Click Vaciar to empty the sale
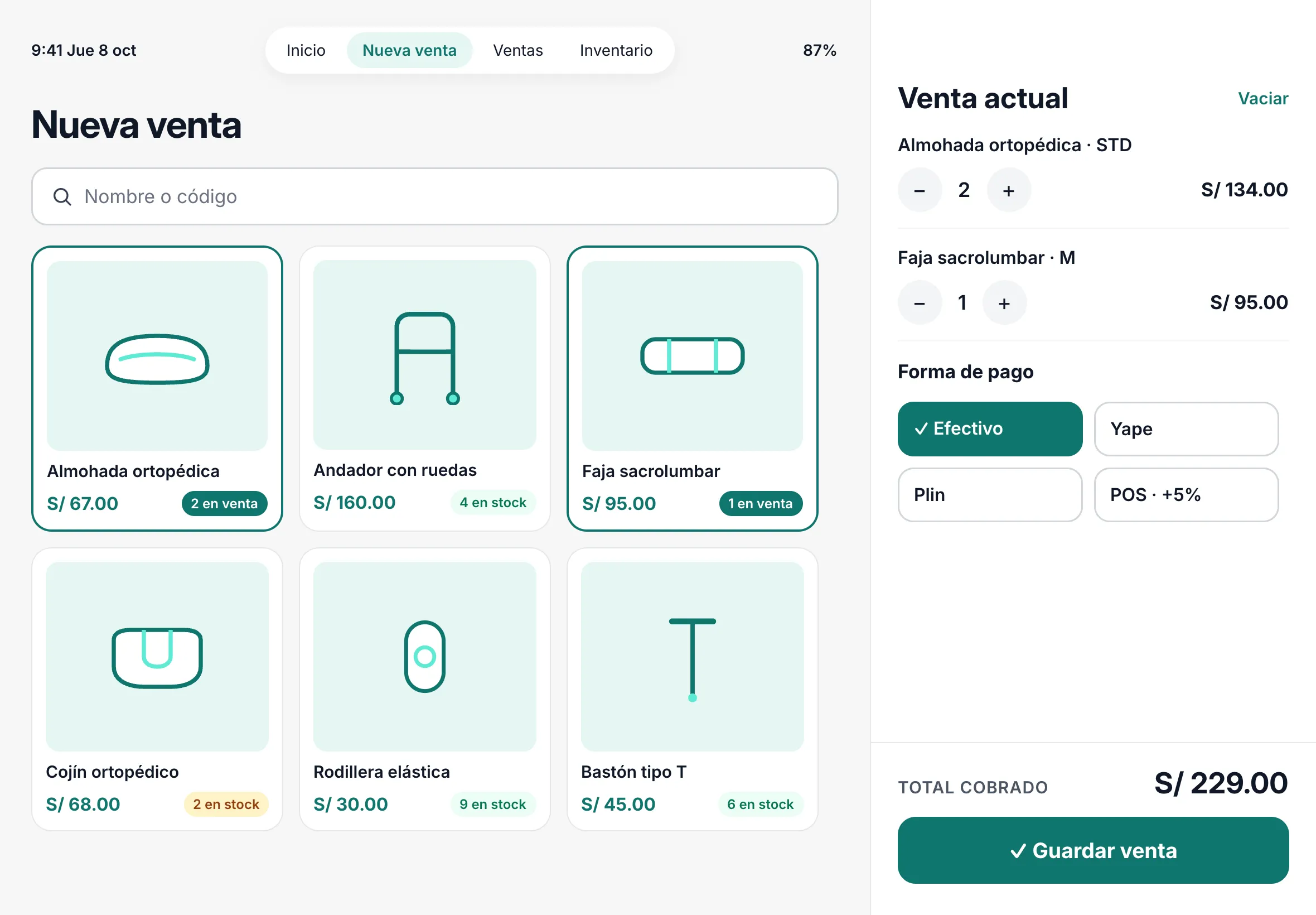The height and width of the screenshot is (915, 1316). 1262,99
